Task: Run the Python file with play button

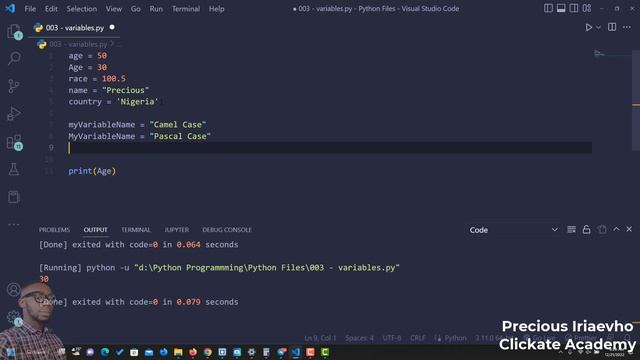Action: click(588, 27)
